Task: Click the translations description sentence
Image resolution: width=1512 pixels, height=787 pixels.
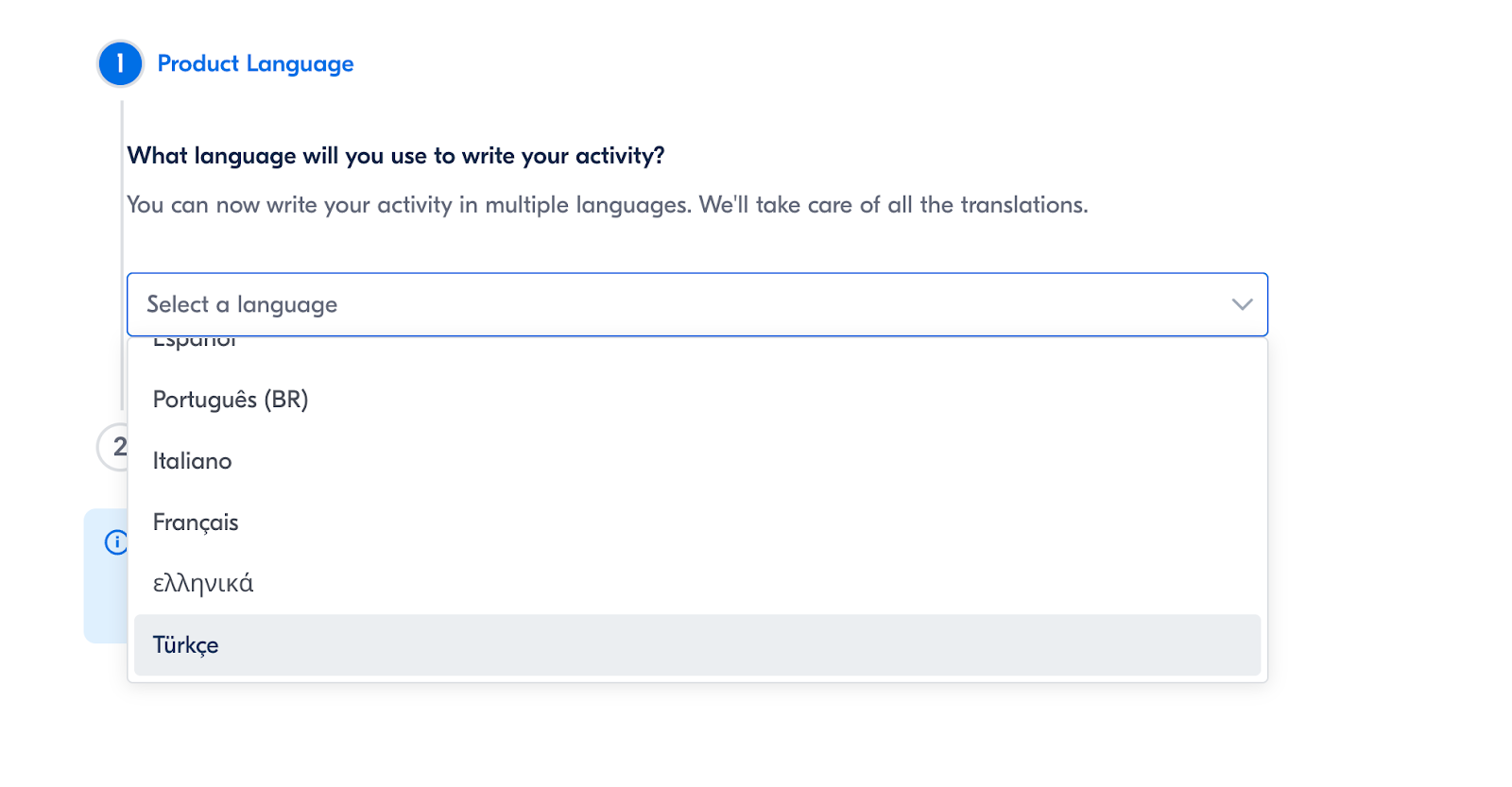Action: point(607,205)
